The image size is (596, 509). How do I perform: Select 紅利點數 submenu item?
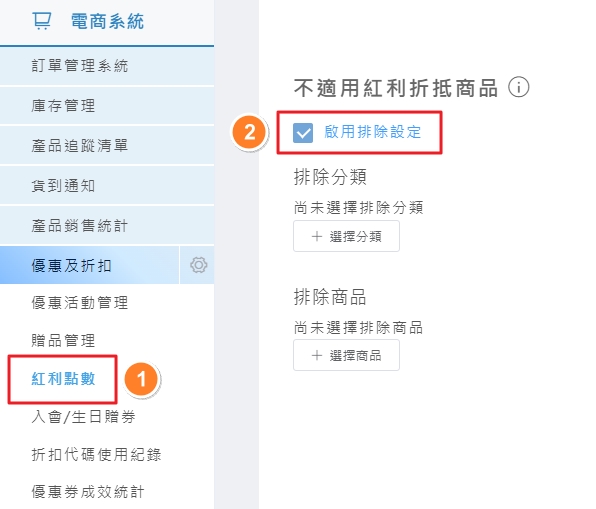(x=63, y=379)
